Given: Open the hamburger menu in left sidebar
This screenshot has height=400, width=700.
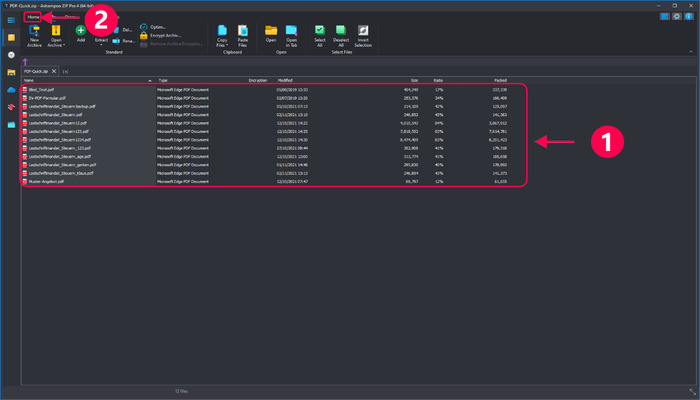Looking at the screenshot, I should click(11, 20).
